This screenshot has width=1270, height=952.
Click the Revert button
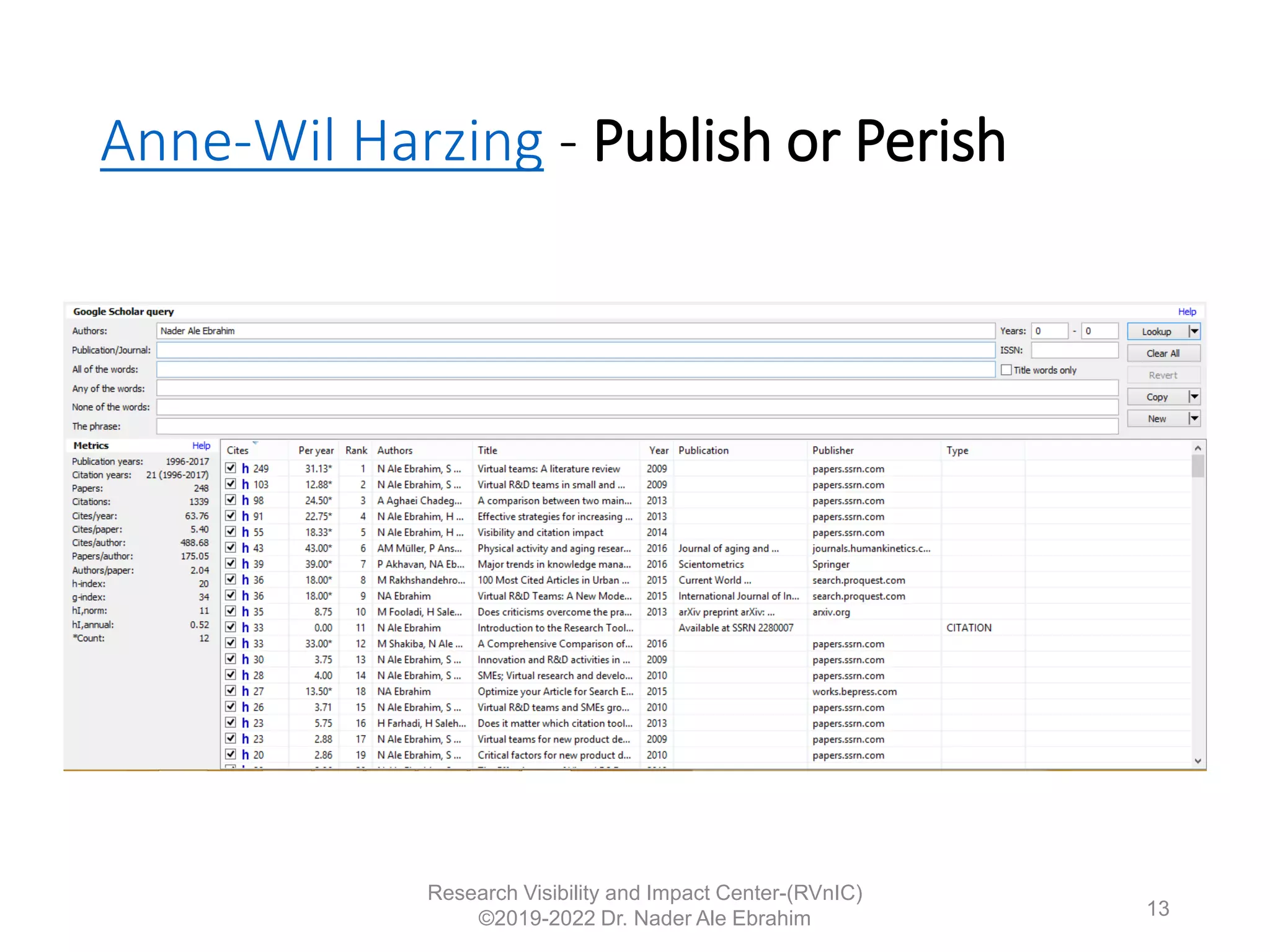coord(1163,375)
